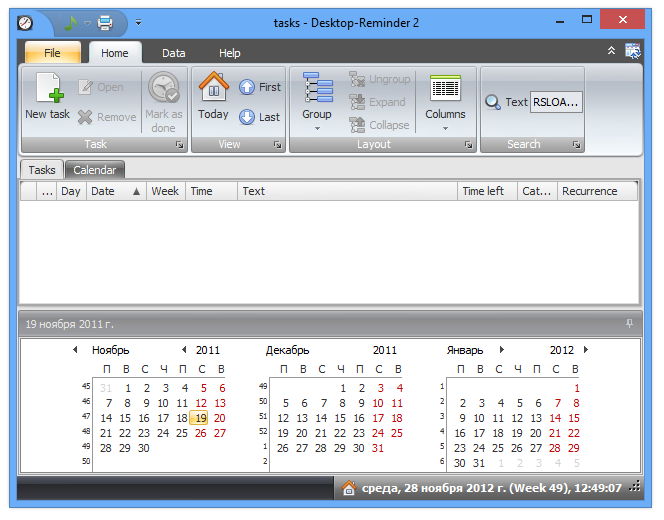Sort by the Day column header
This screenshot has height=520, width=664.
pos(71,191)
